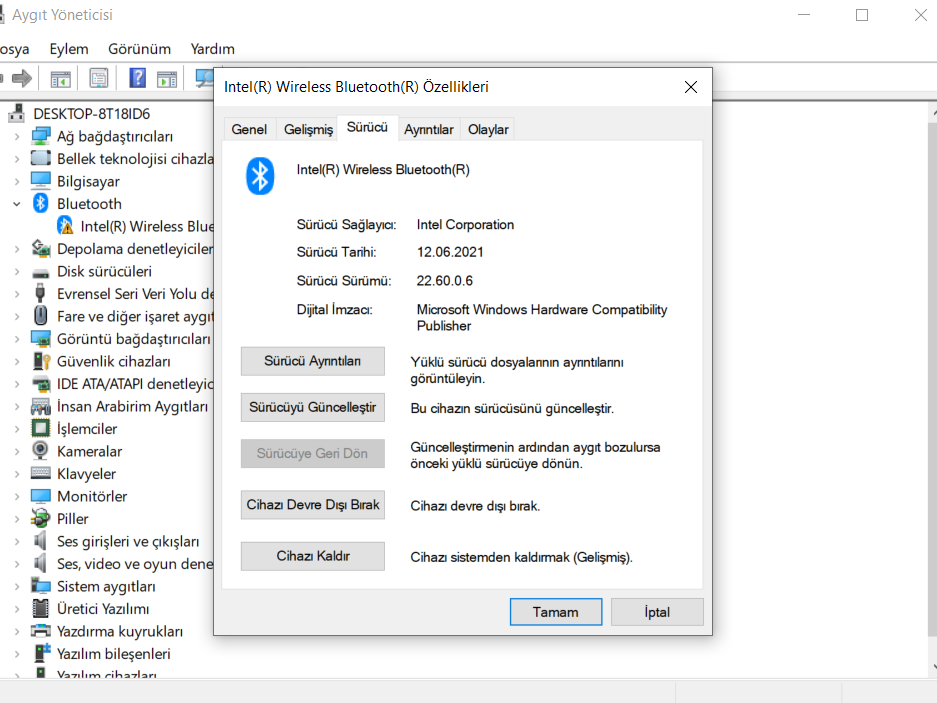
Task: Click the properties sheet toolbar icon
Action: tap(99, 78)
